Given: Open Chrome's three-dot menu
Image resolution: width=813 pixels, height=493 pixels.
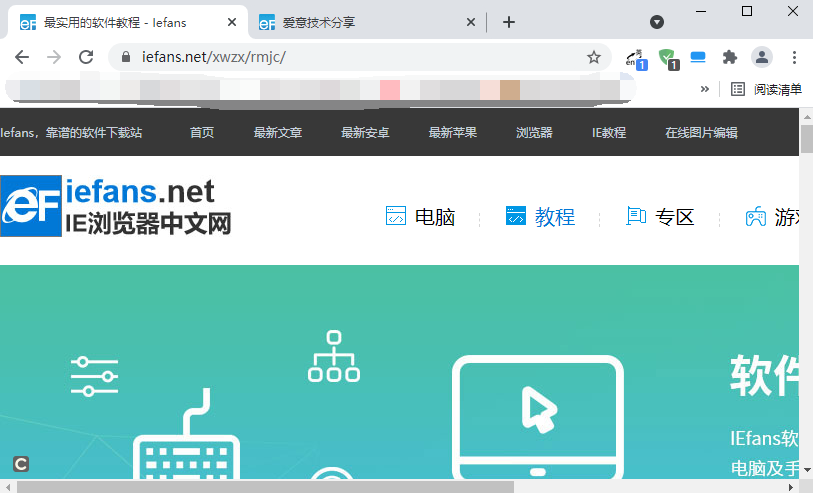Looking at the screenshot, I should point(794,57).
